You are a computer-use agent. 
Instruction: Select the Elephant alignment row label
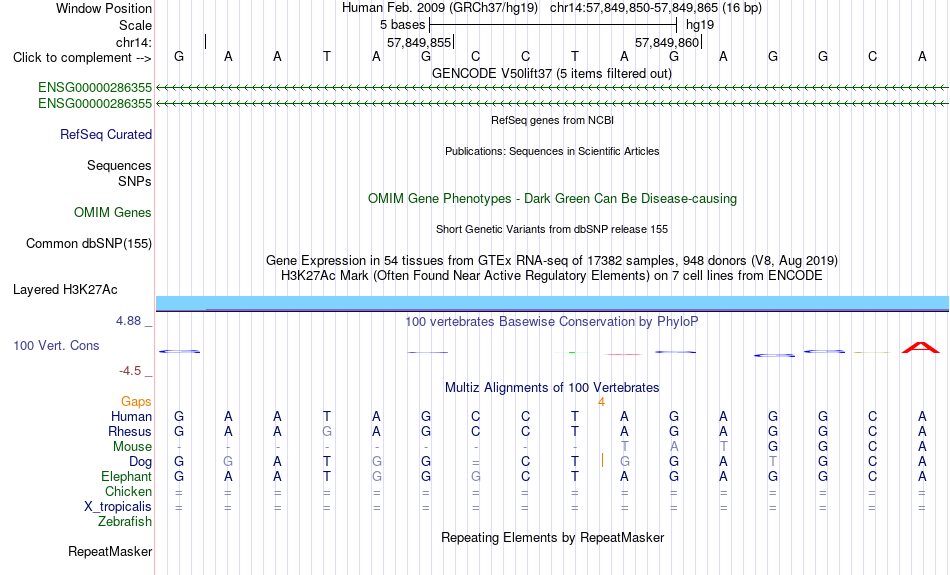coord(126,476)
